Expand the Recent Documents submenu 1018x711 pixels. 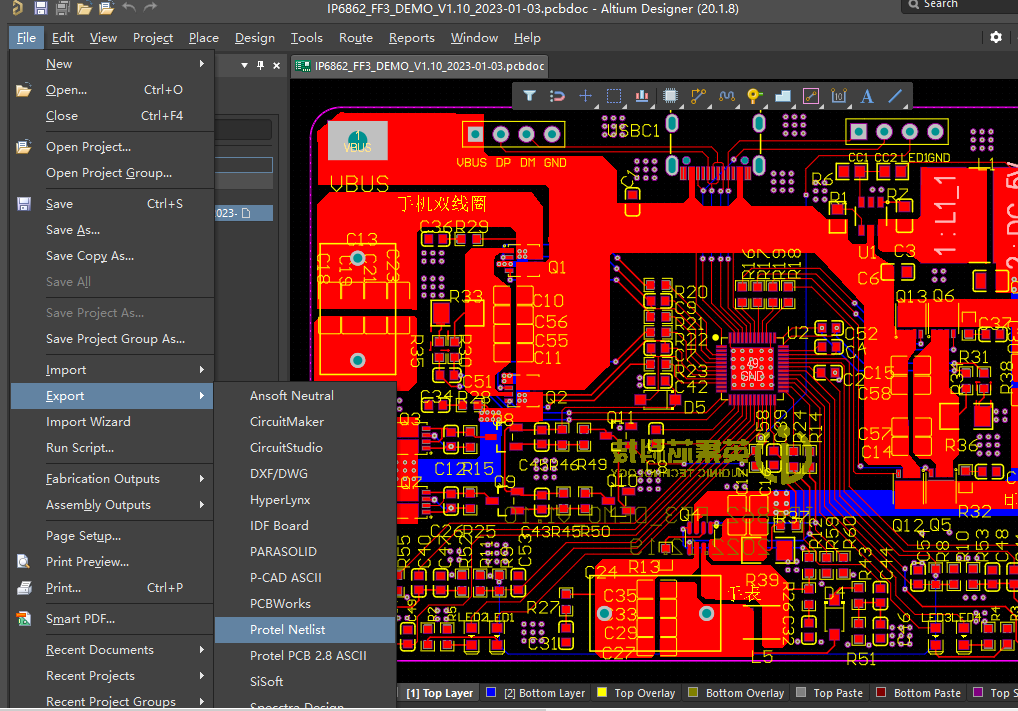tap(112, 650)
